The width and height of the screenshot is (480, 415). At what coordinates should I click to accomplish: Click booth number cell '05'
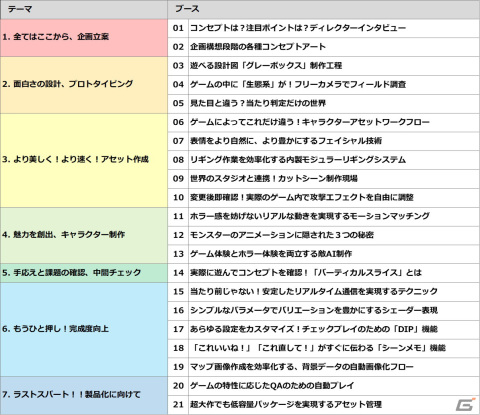[178, 103]
